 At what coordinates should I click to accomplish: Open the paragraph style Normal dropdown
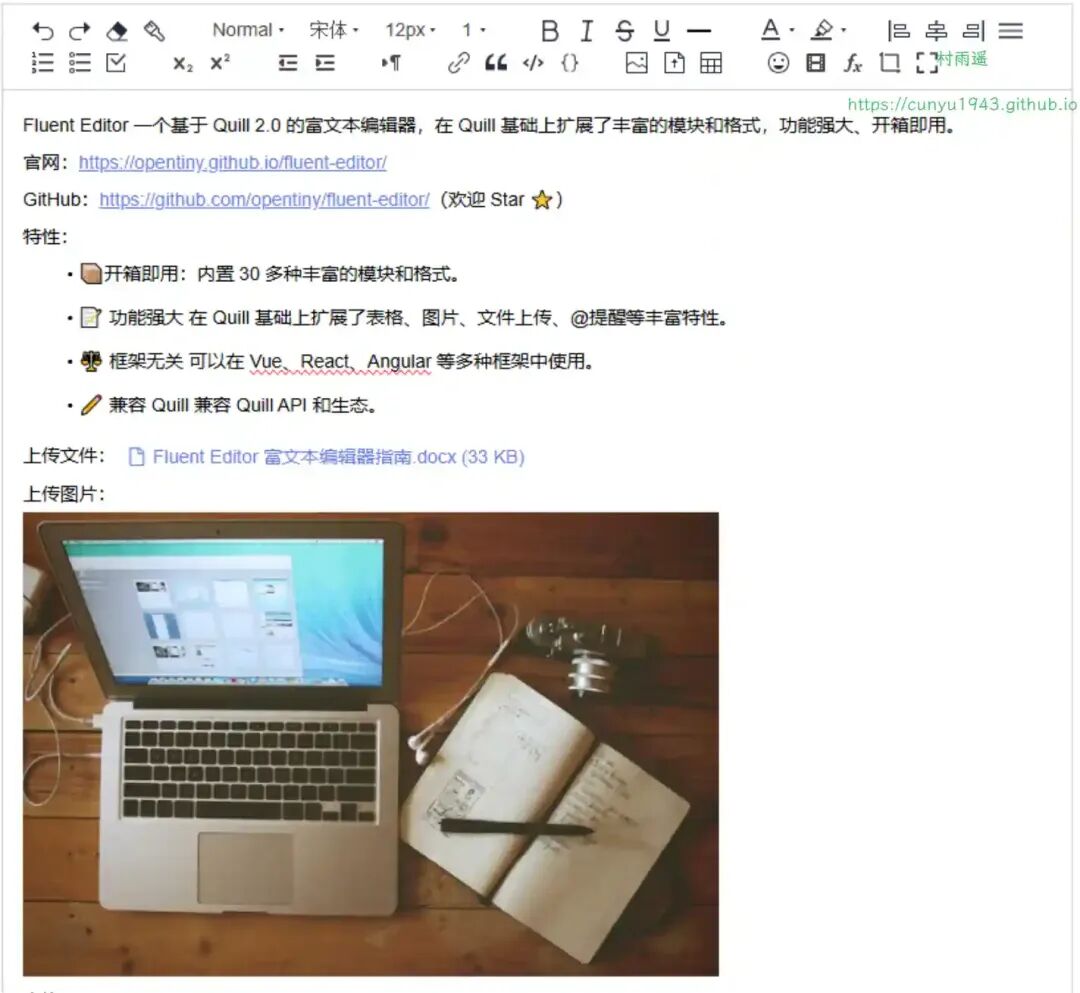click(x=245, y=30)
